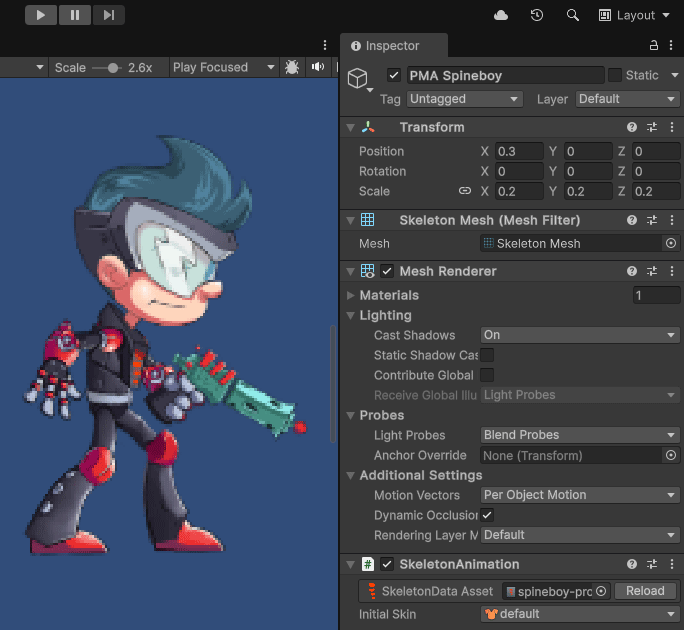
Task: Click the Reload button
Action: tap(645, 591)
